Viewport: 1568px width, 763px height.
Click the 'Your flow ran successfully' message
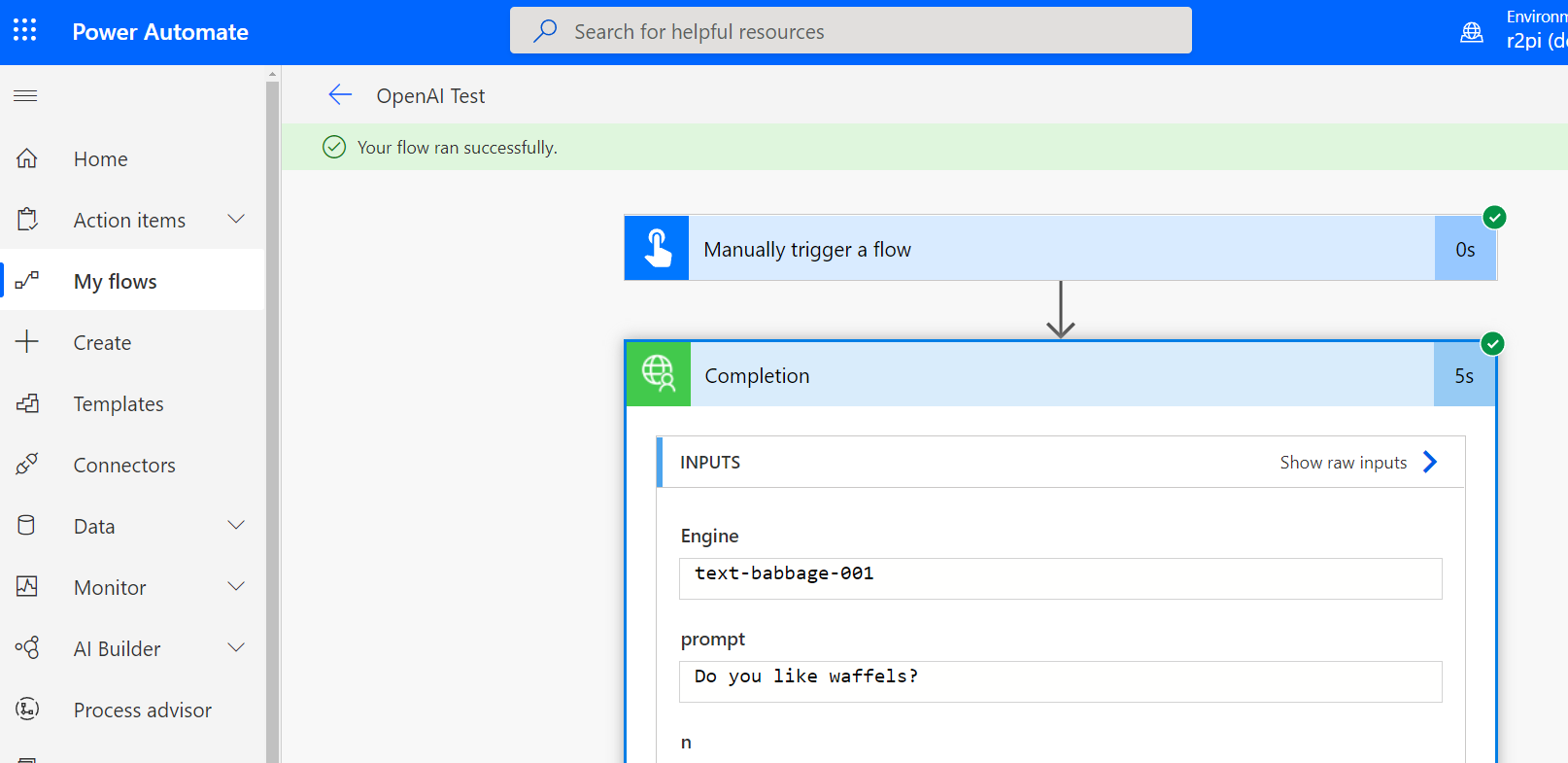458,148
